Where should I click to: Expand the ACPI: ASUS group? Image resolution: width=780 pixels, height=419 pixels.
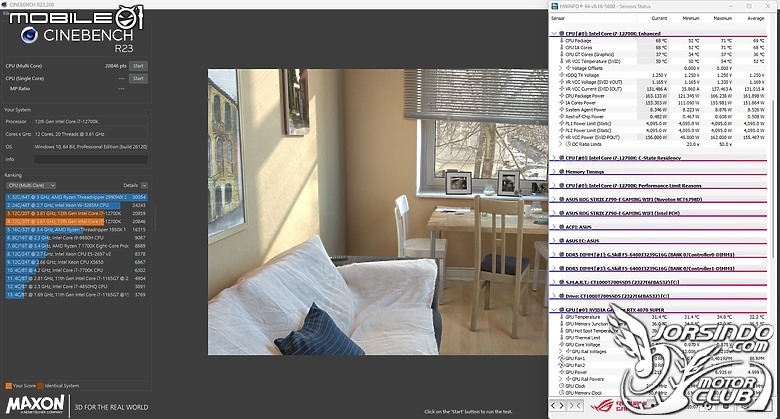pos(554,227)
